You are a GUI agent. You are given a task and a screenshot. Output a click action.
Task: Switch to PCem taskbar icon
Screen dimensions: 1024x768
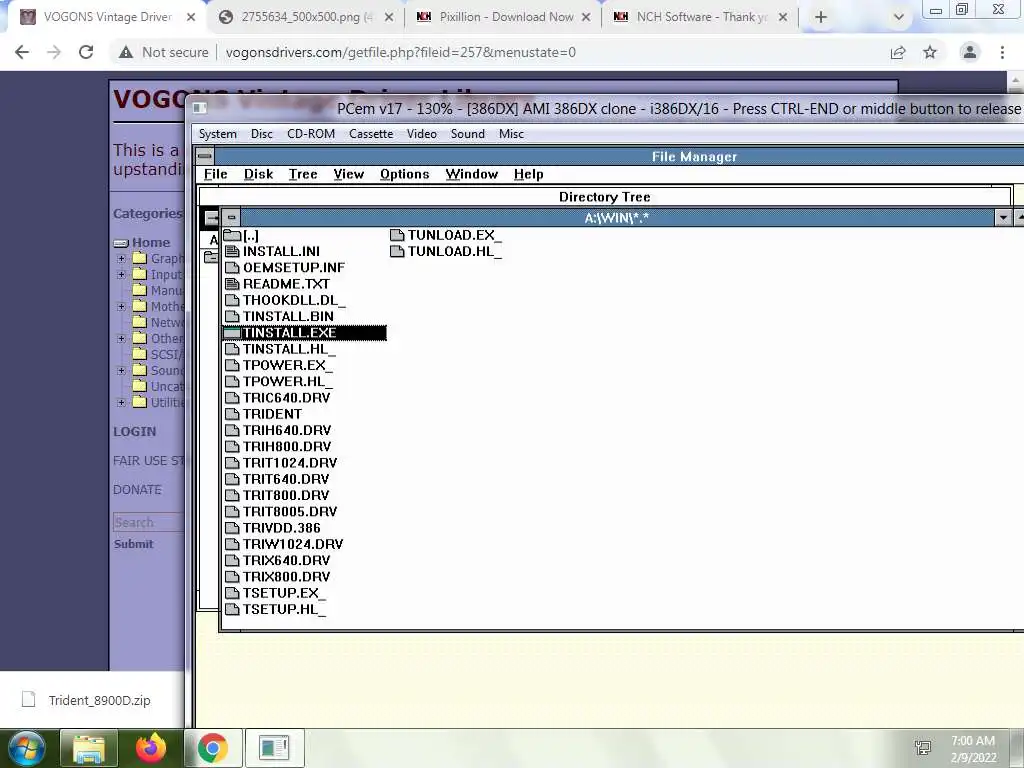coord(274,748)
